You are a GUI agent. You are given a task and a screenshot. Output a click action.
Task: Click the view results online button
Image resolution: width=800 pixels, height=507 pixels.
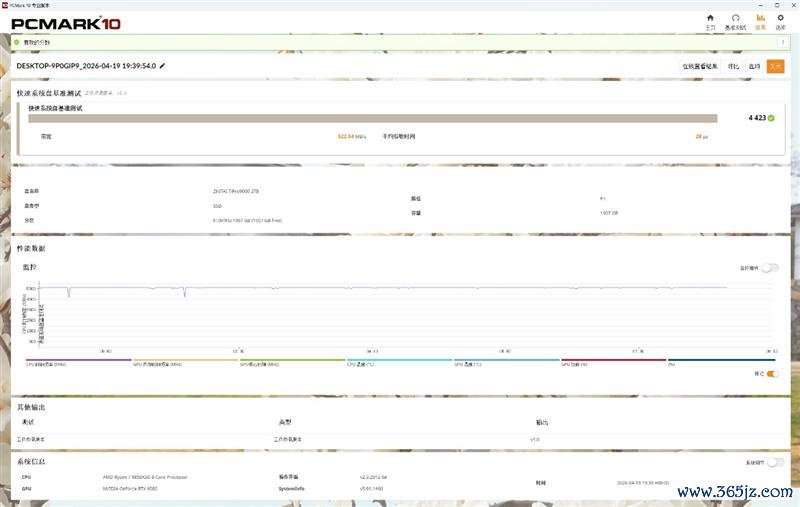(x=700, y=66)
